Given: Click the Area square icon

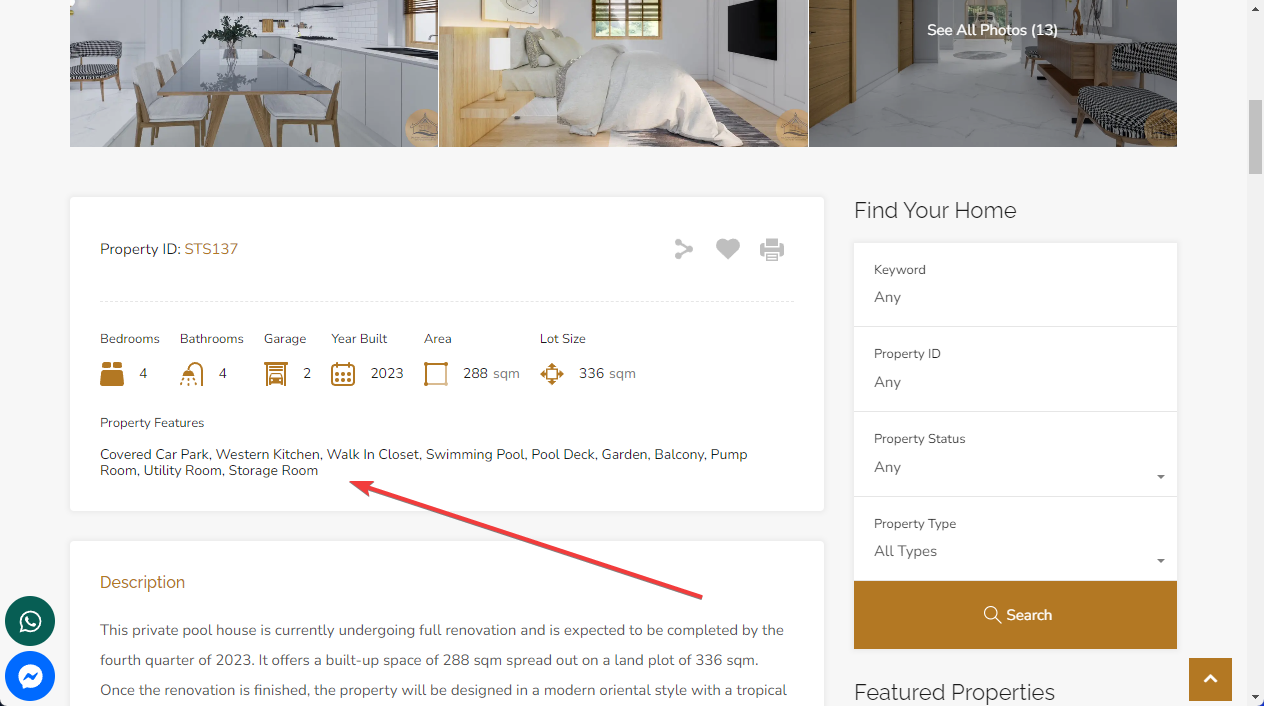Looking at the screenshot, I should pyautogui.click(x=436, y=374).
